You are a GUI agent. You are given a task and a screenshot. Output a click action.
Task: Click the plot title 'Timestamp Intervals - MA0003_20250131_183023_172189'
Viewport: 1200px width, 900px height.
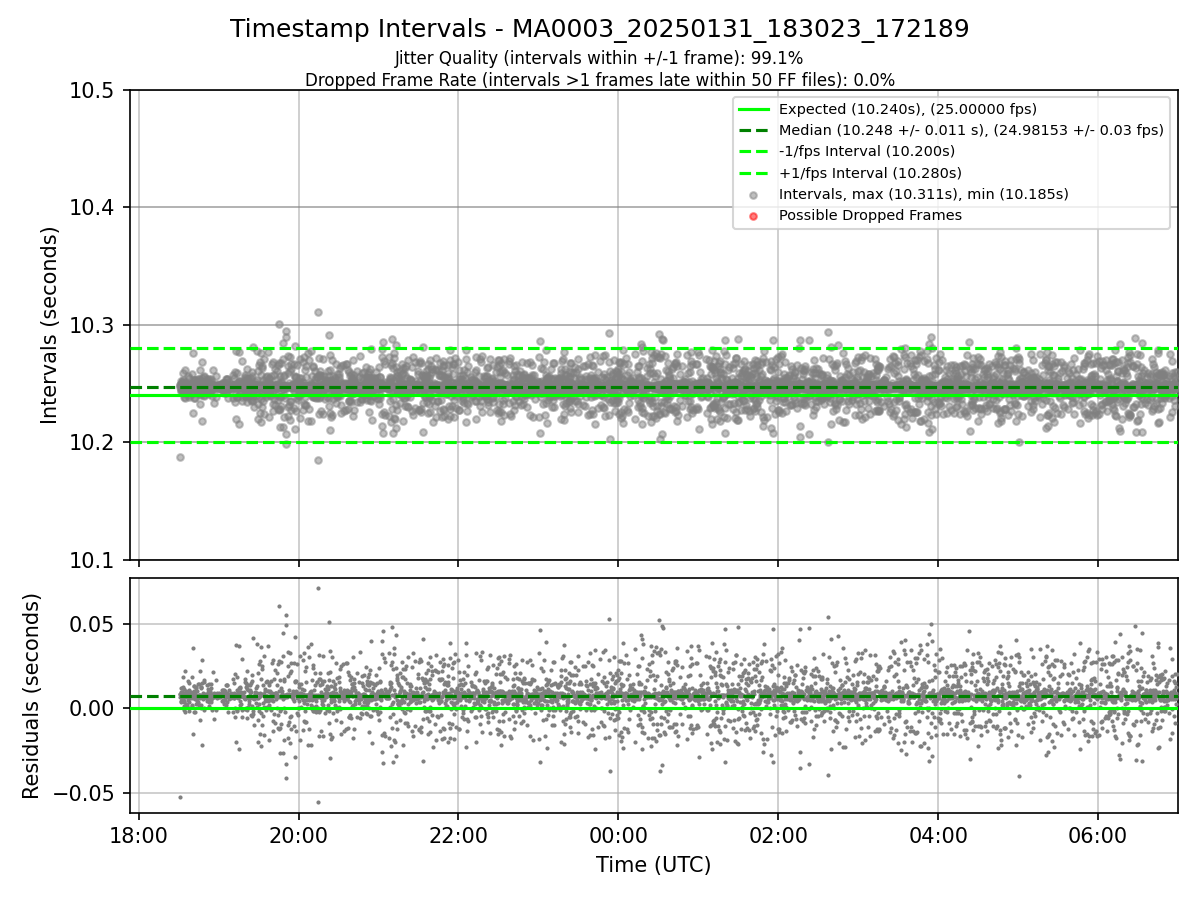599,29
